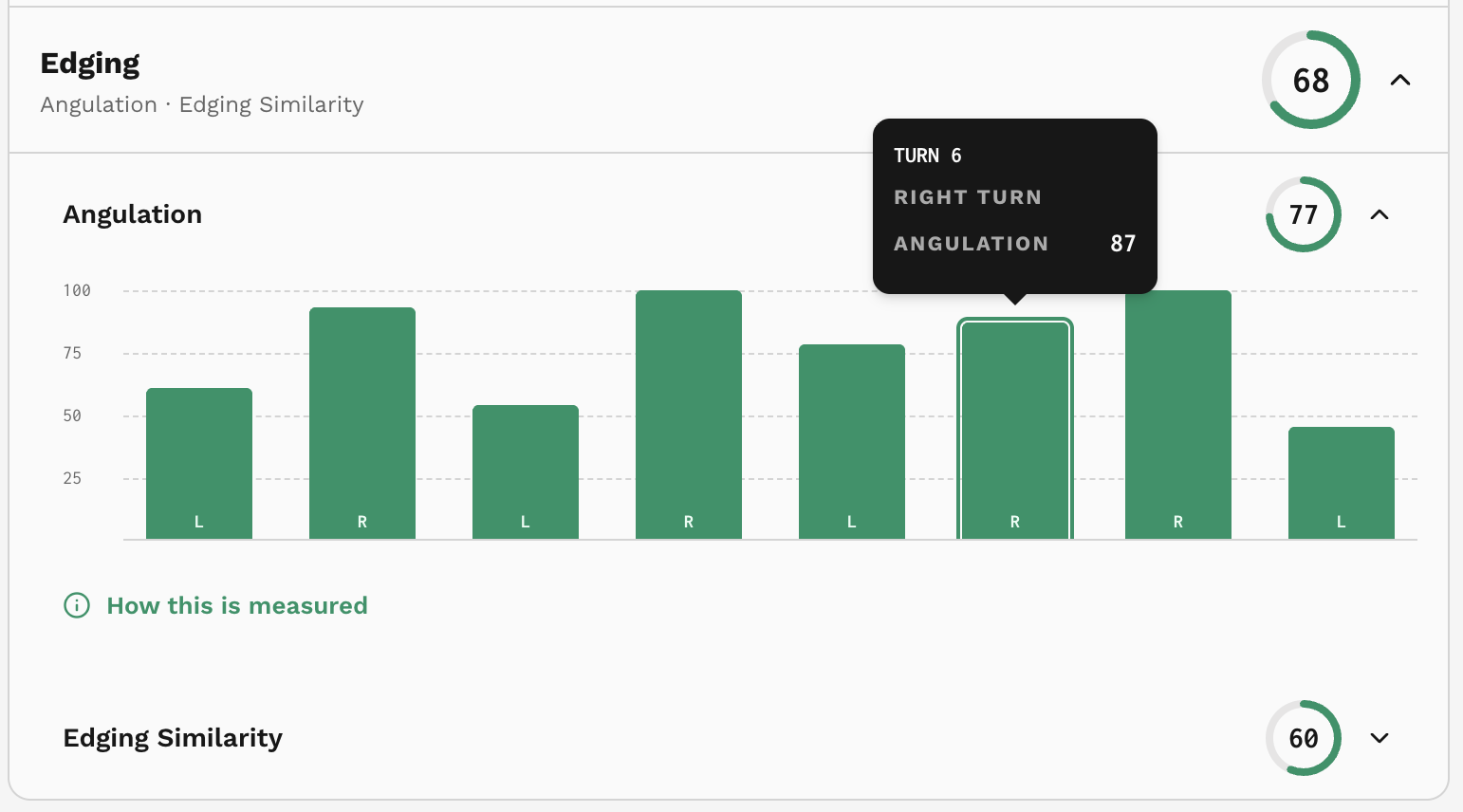Image resolution: width=1463 pixels, height=812 pixels.
Task: Select the second bar, a right turn
Action: click(362, 424)
